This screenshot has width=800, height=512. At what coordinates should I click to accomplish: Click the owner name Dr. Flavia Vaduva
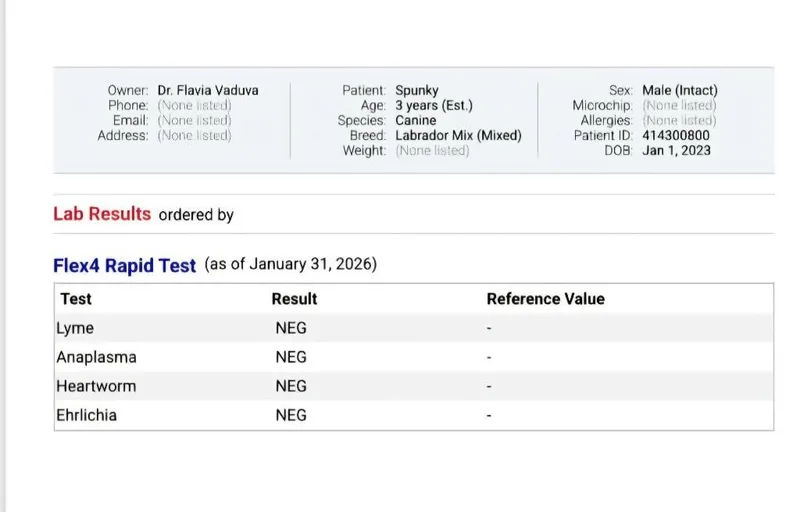(208, 90)
